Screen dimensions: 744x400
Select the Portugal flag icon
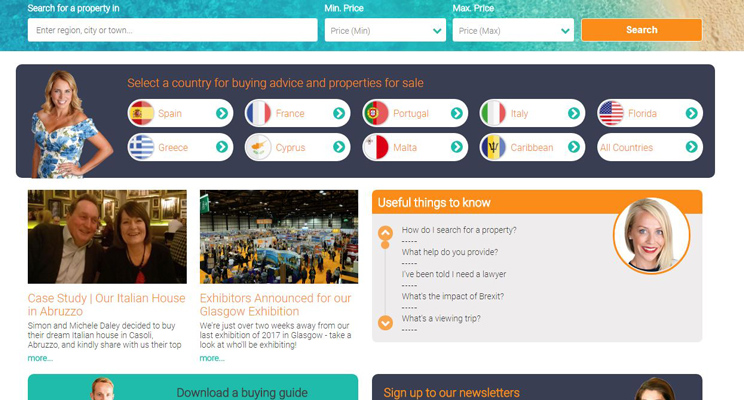(376, 114)
